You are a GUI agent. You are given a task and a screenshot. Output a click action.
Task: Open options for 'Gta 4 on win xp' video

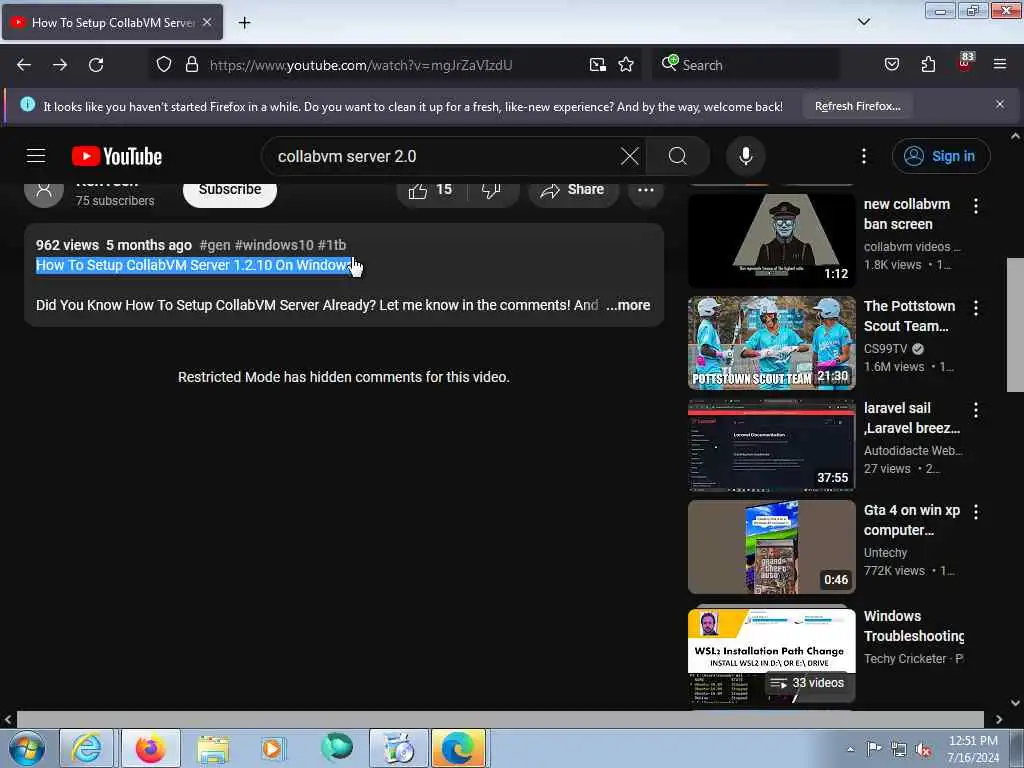(x=976, y=512)
